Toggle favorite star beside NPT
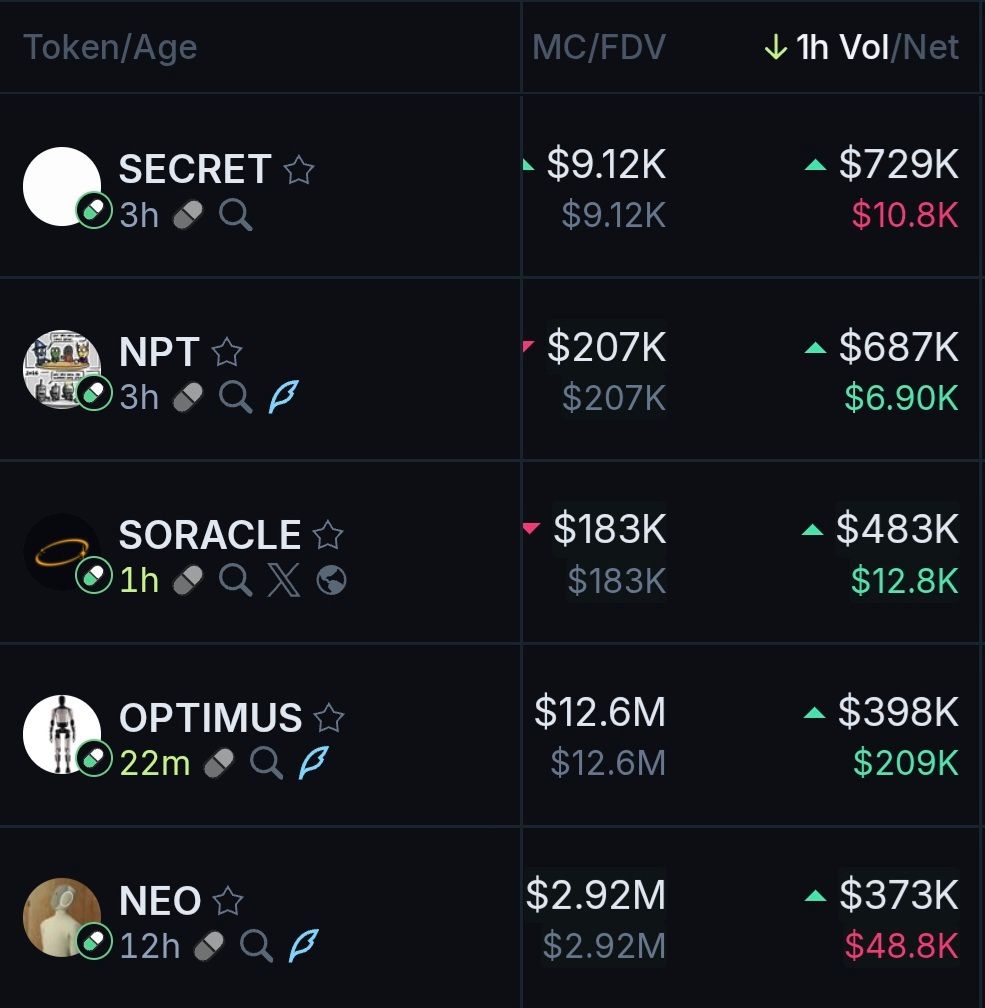985x1008 pixels. tap(227, 352)
